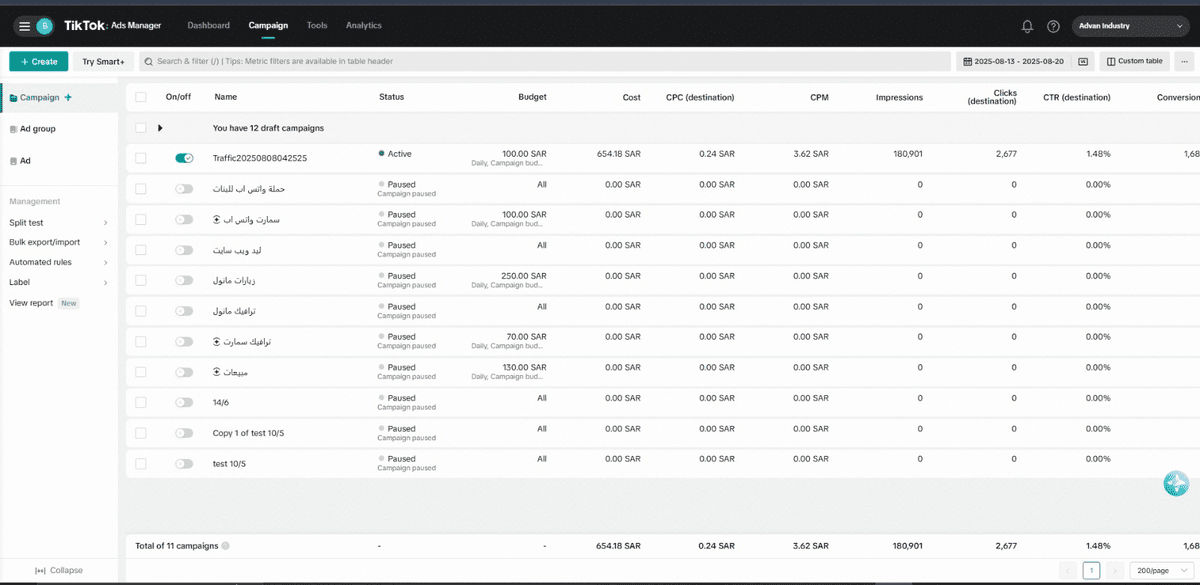Click the search and filter input field
The width and height of the screenshot is (1200, 585).
(545, 62)
